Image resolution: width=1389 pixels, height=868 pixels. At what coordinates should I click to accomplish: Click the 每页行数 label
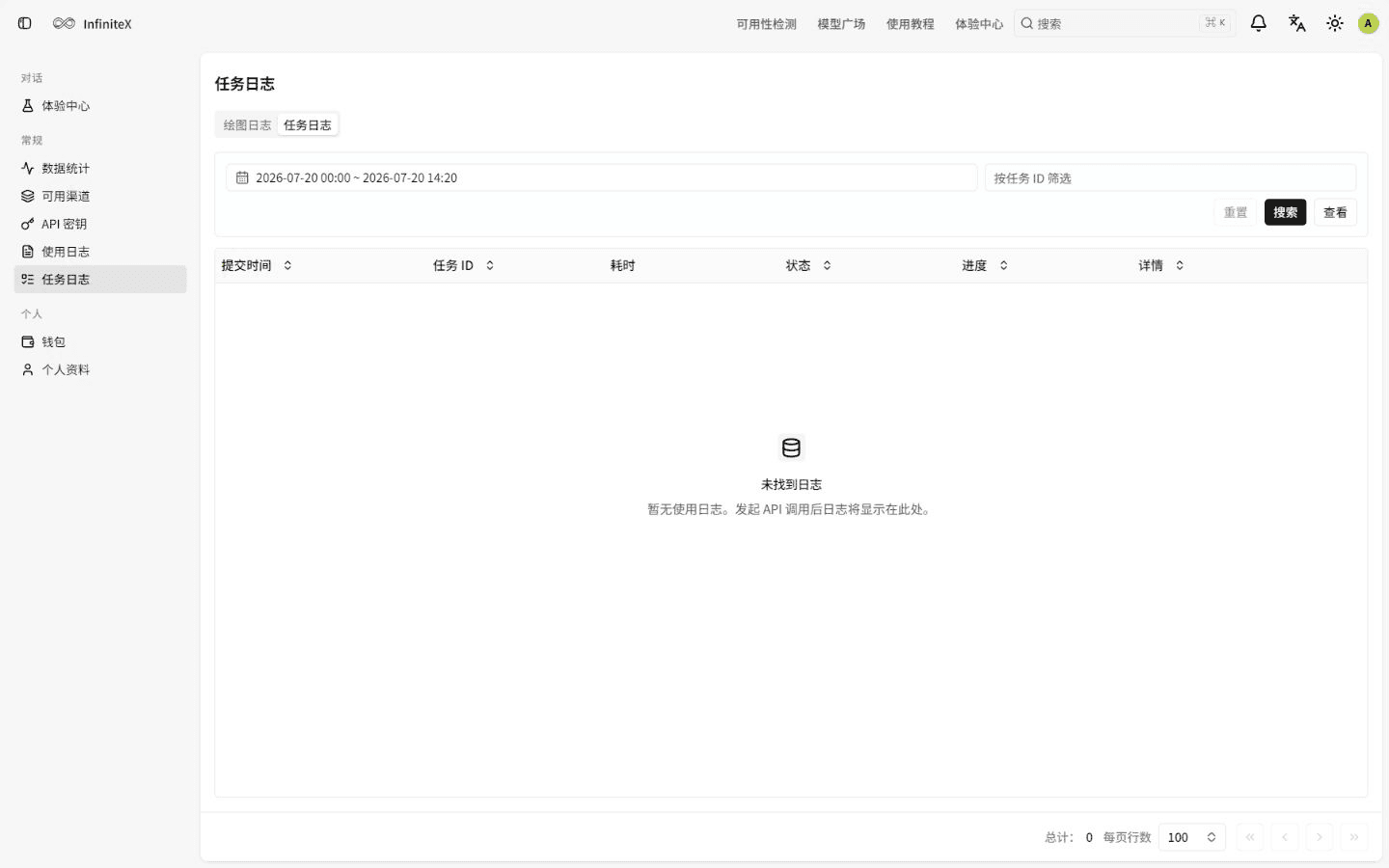1127,837
